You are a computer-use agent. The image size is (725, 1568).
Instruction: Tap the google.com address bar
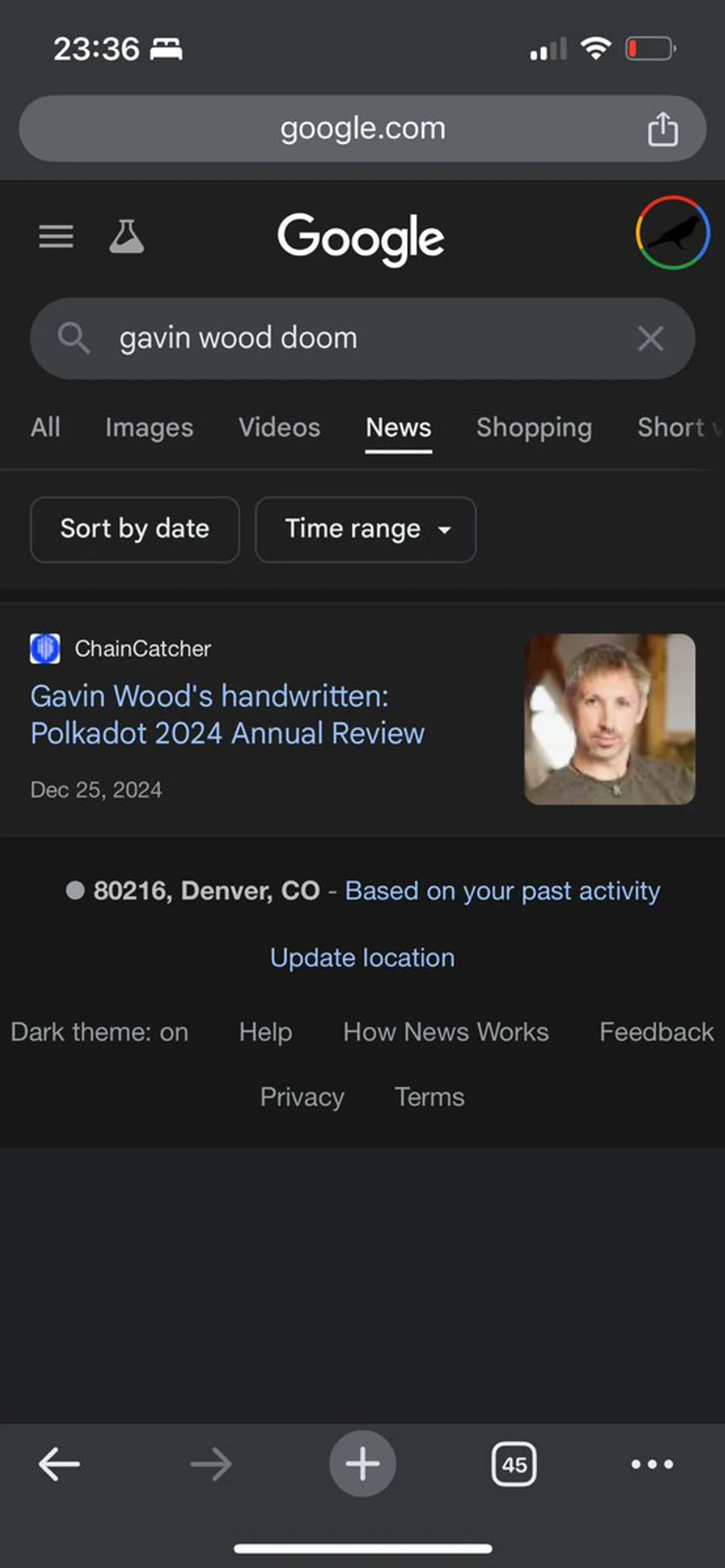pos(362,129)
